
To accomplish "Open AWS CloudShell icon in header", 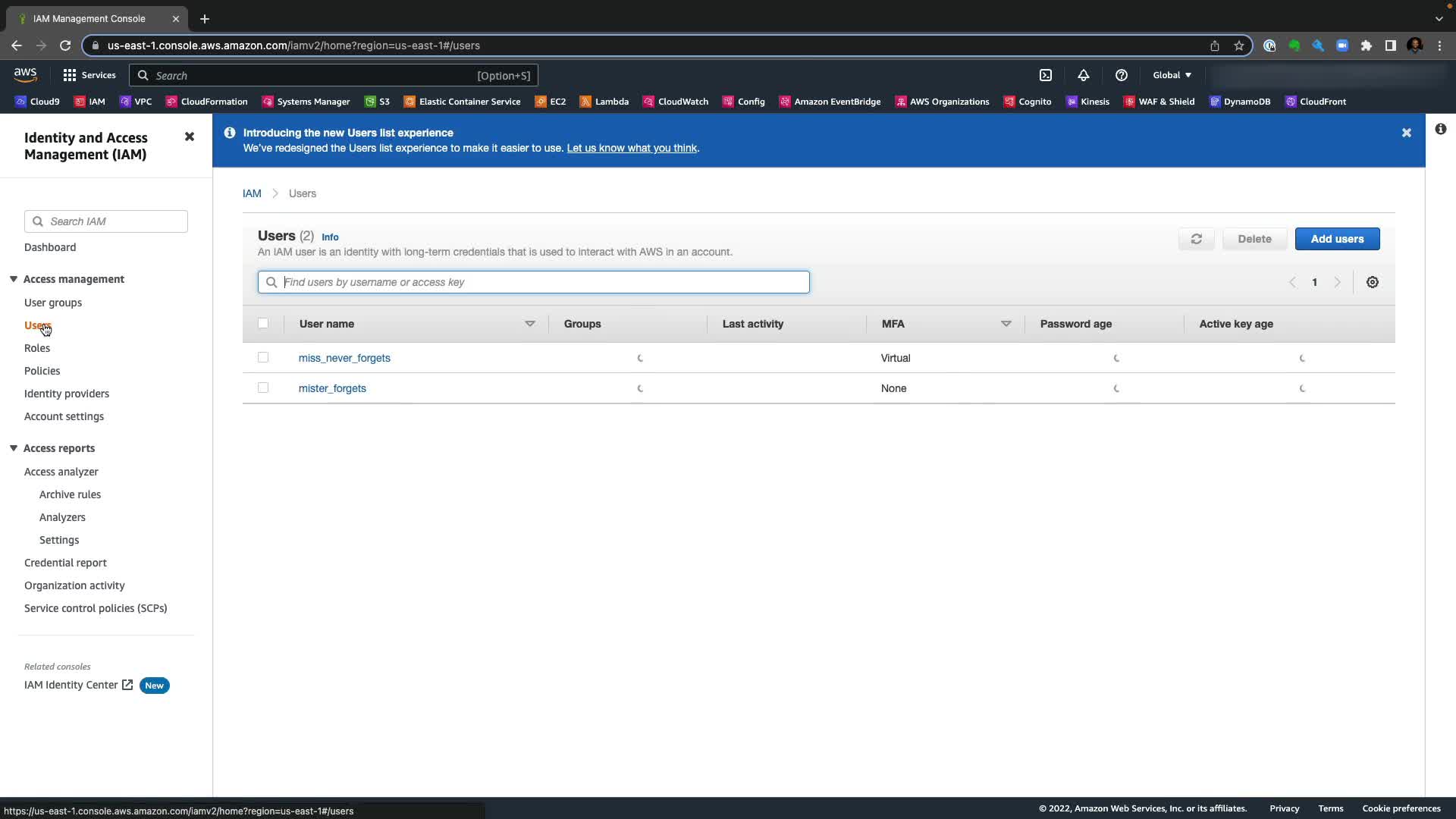I will pos(1046,75).
